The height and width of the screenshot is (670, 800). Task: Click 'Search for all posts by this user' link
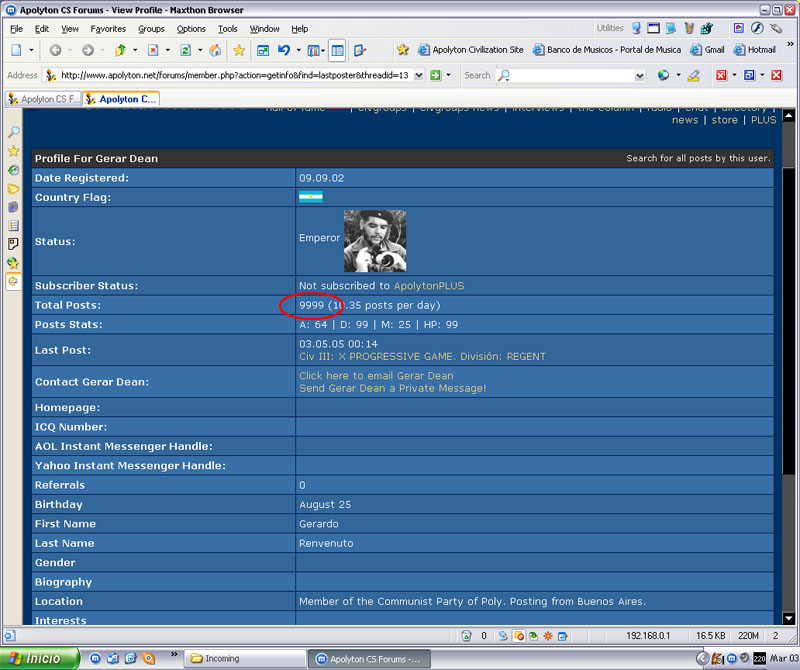[698, 158]
